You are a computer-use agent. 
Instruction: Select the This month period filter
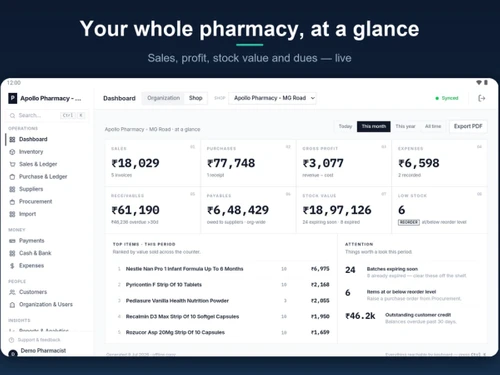(374, 126)
